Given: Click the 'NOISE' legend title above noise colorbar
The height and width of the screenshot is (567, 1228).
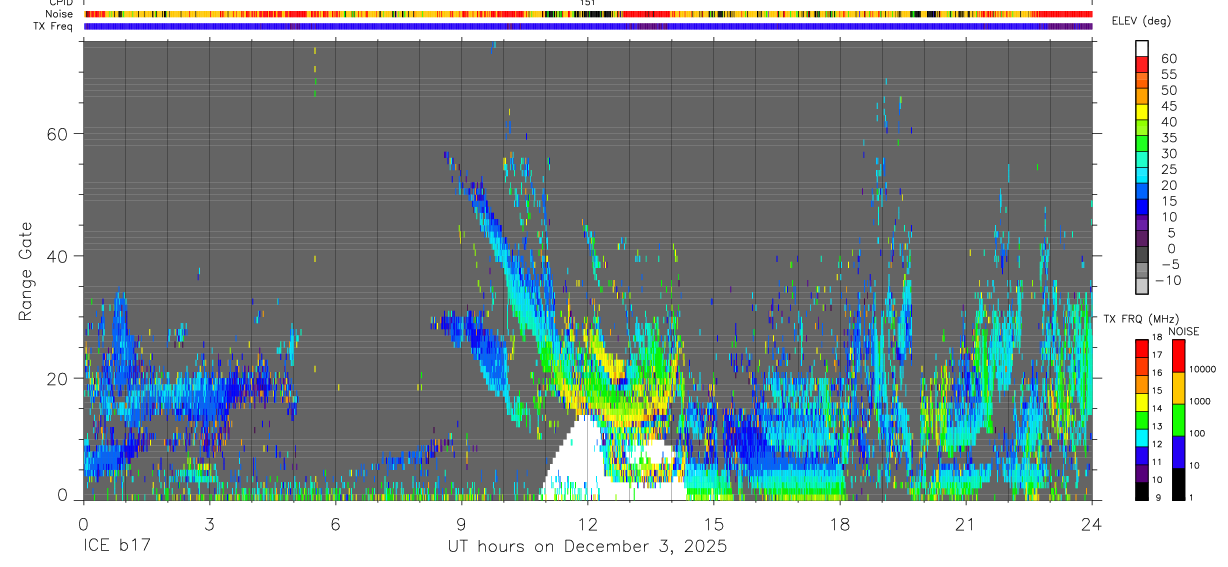Looking at the screenshot, I should tap(1182, 331).
